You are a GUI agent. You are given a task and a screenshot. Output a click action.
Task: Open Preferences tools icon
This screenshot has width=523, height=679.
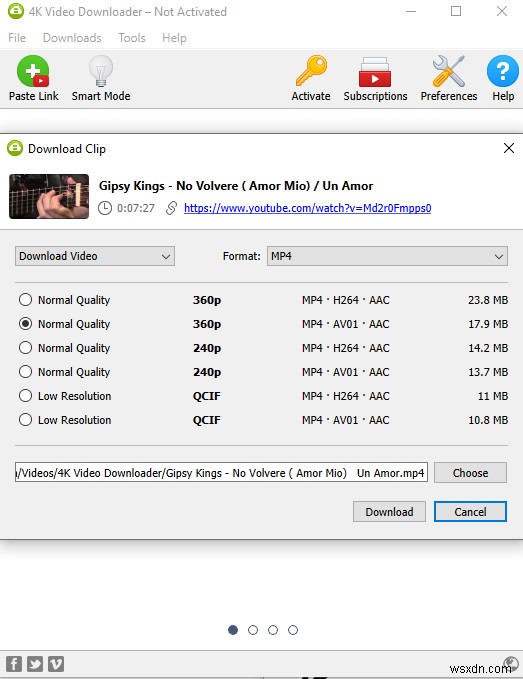[449, 71]
